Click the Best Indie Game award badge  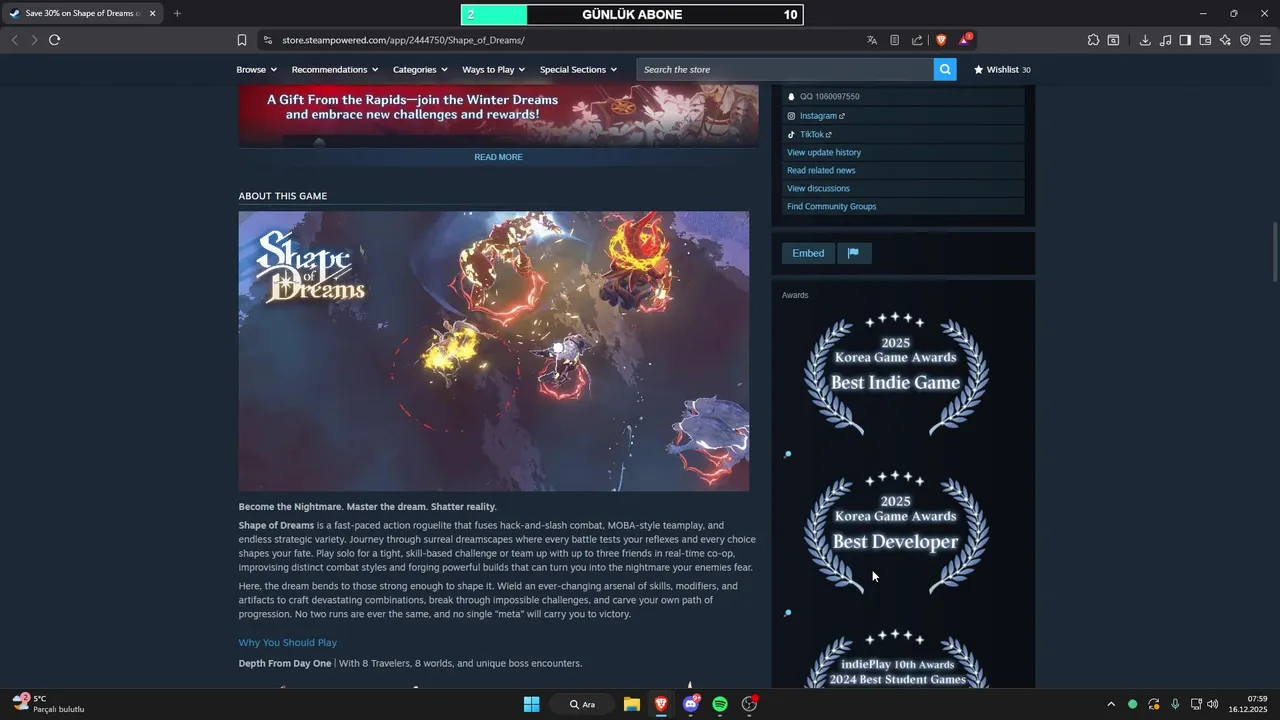pos(896,374)
